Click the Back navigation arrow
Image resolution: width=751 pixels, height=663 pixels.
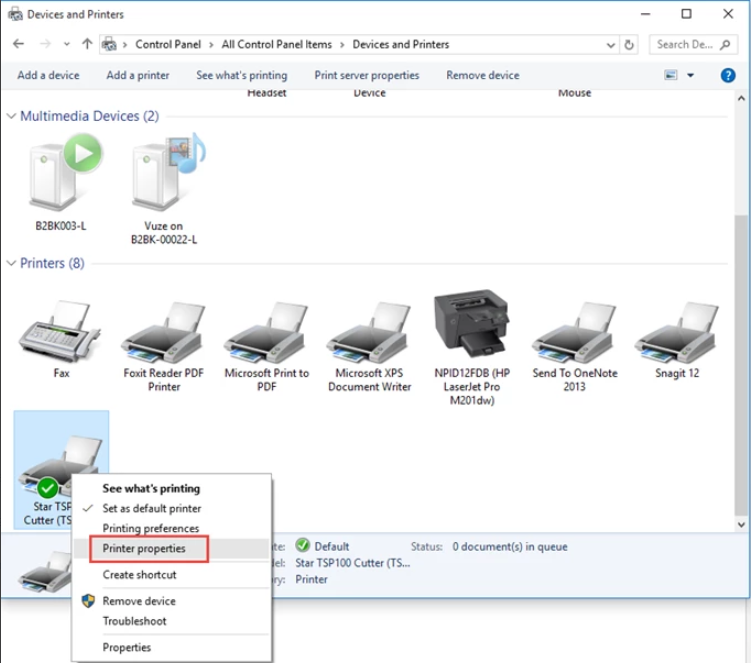18,44
